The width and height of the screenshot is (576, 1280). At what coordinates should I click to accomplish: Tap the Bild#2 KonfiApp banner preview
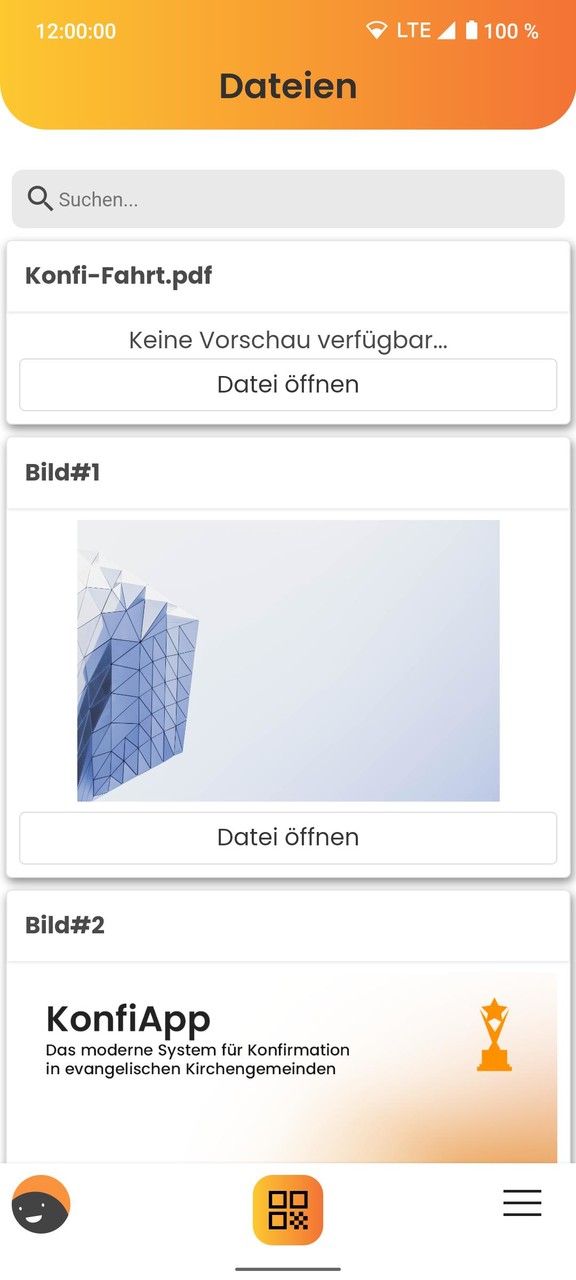(288, 1068)
